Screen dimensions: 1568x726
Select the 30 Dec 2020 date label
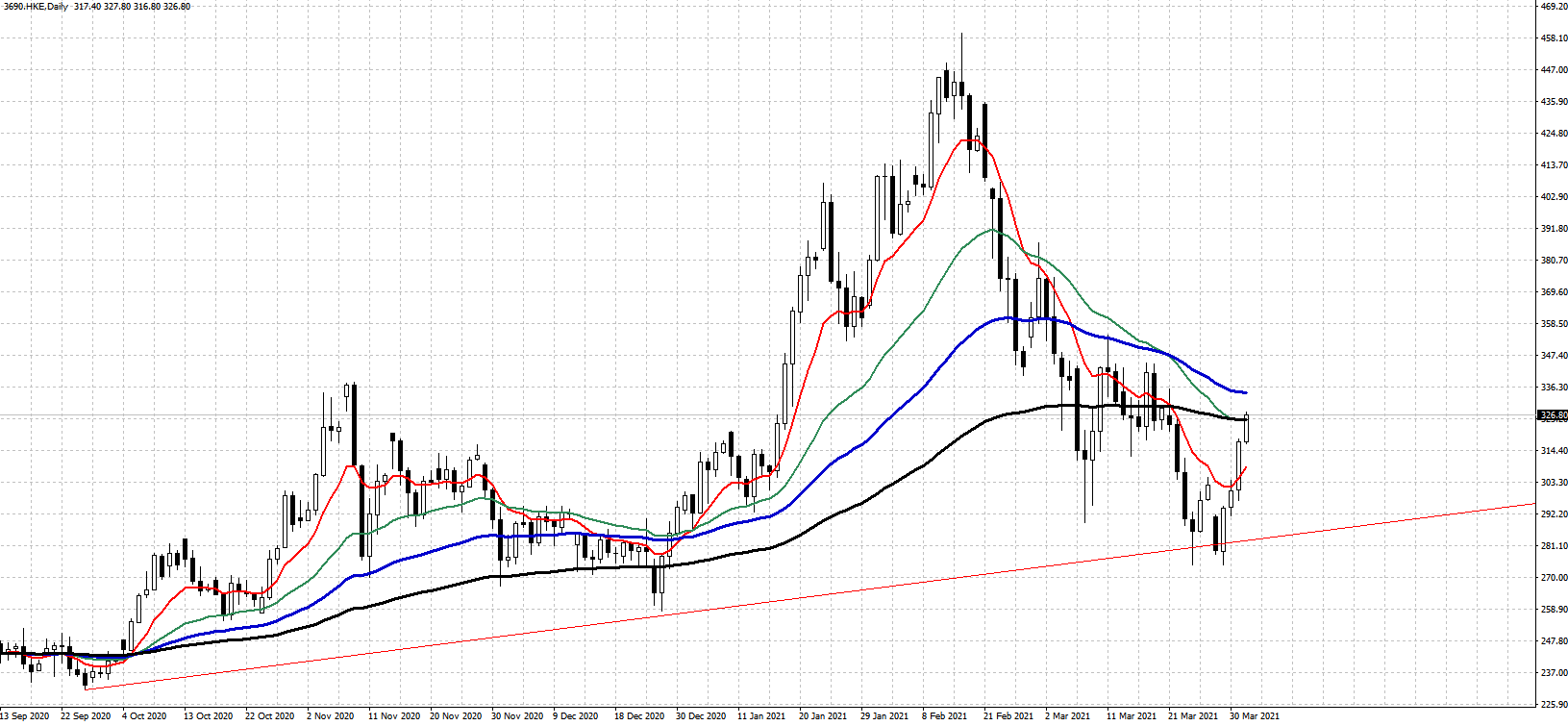700,716
